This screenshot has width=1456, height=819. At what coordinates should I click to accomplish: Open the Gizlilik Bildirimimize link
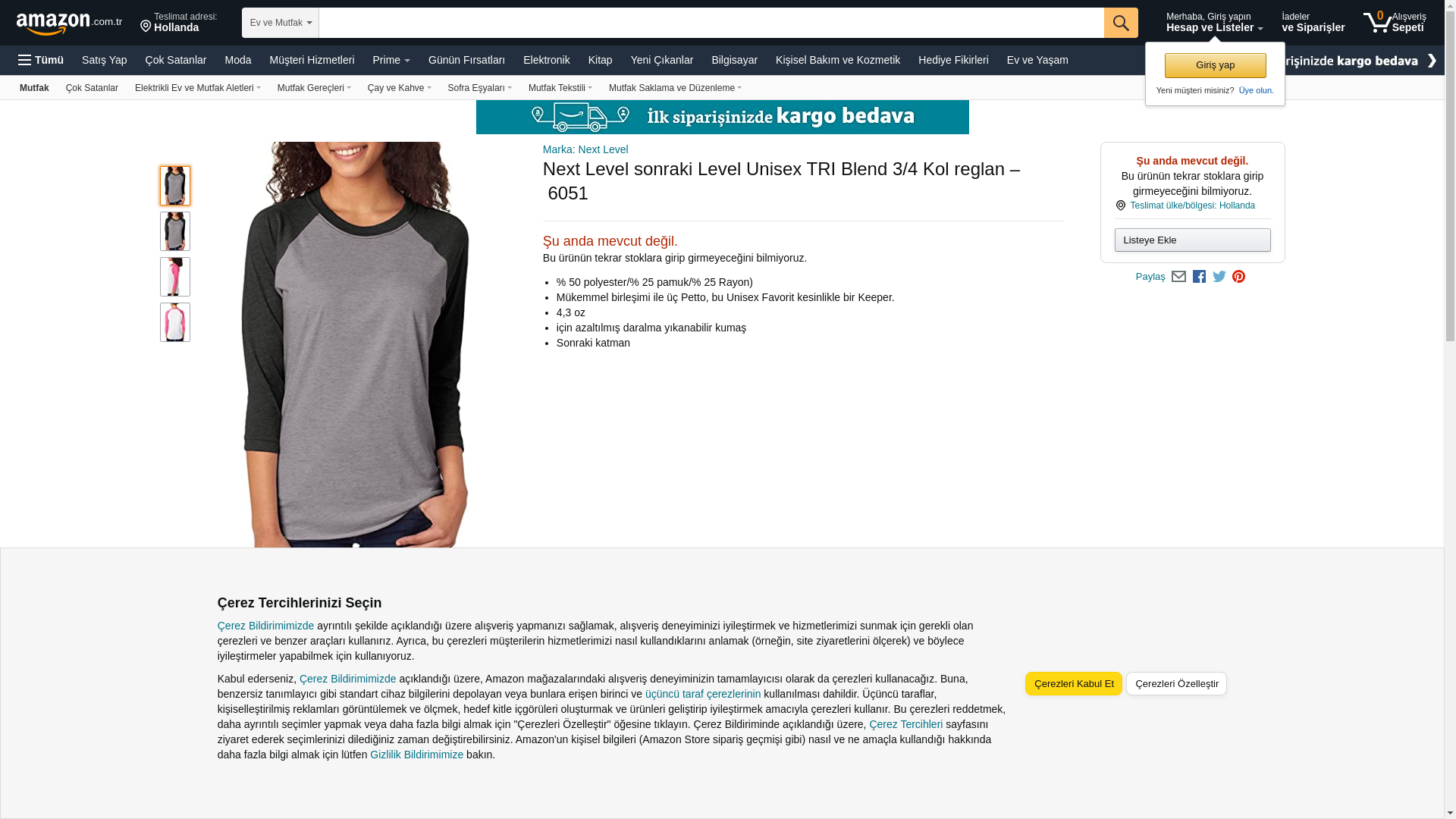pos(416,755)
